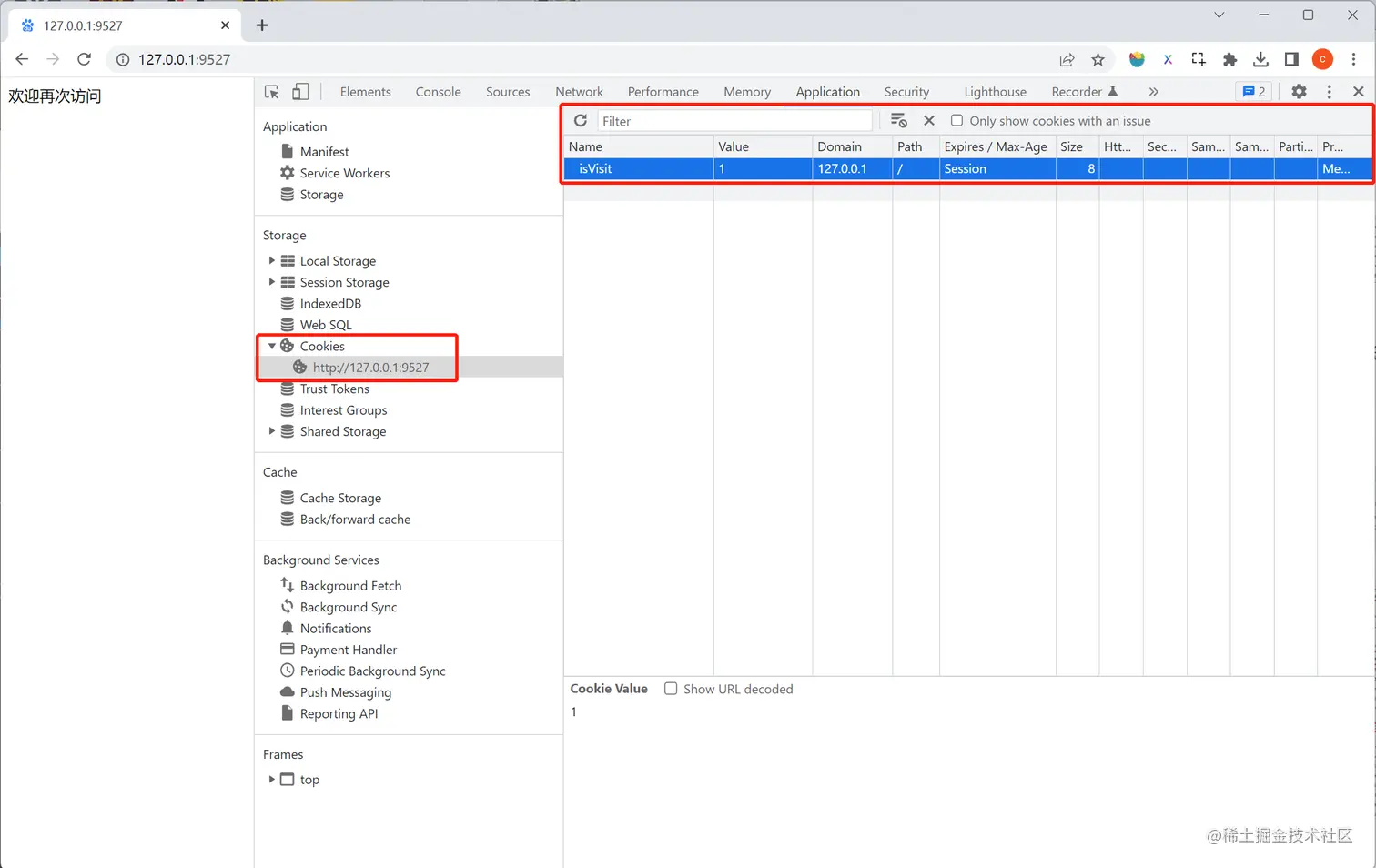Image resolution: width=1376 pixels, height=868 pixels.
Task: Close the DevTools panel
Action: click(1358, 92)
